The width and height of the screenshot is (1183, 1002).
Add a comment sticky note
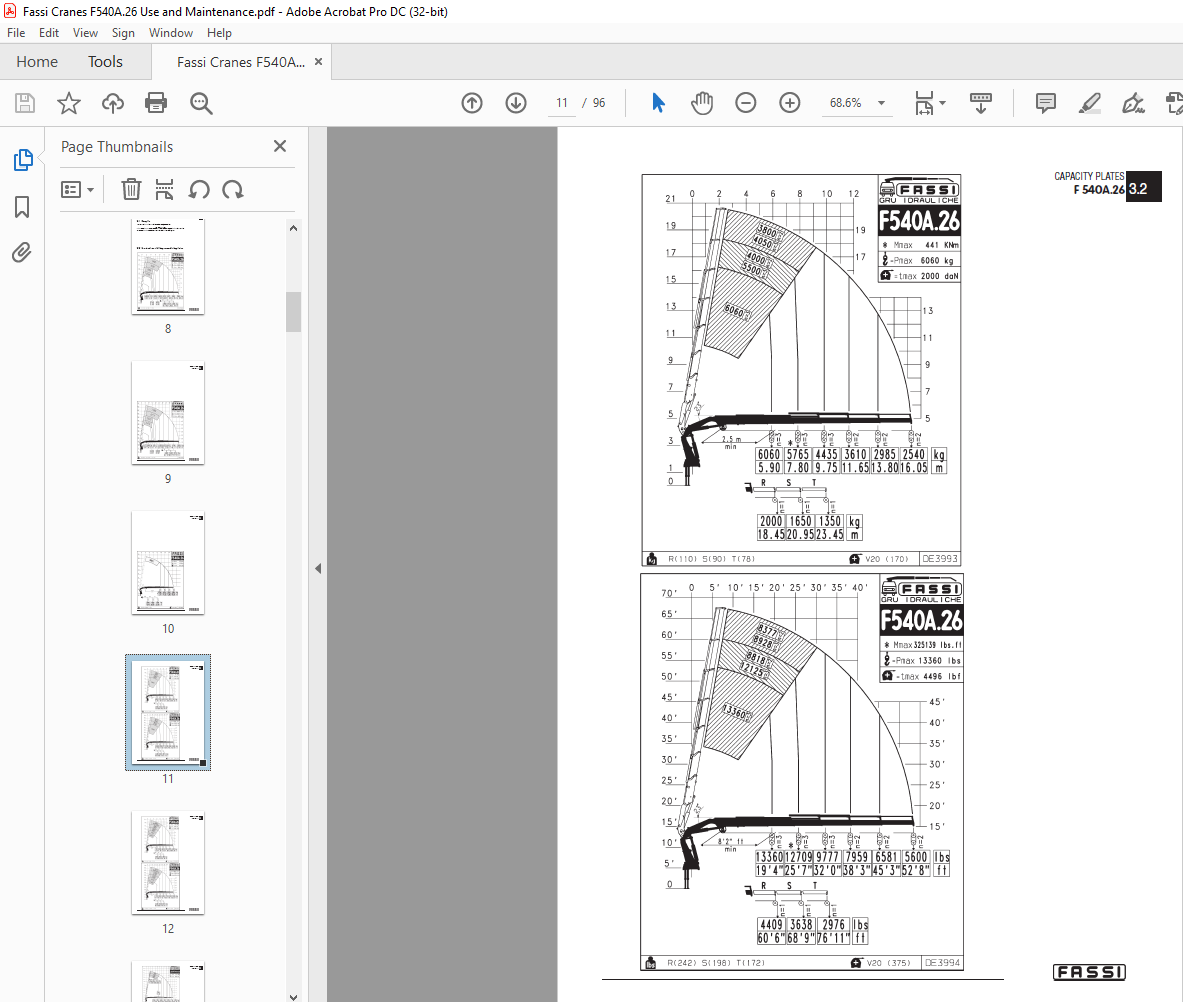coord(1046,103)
